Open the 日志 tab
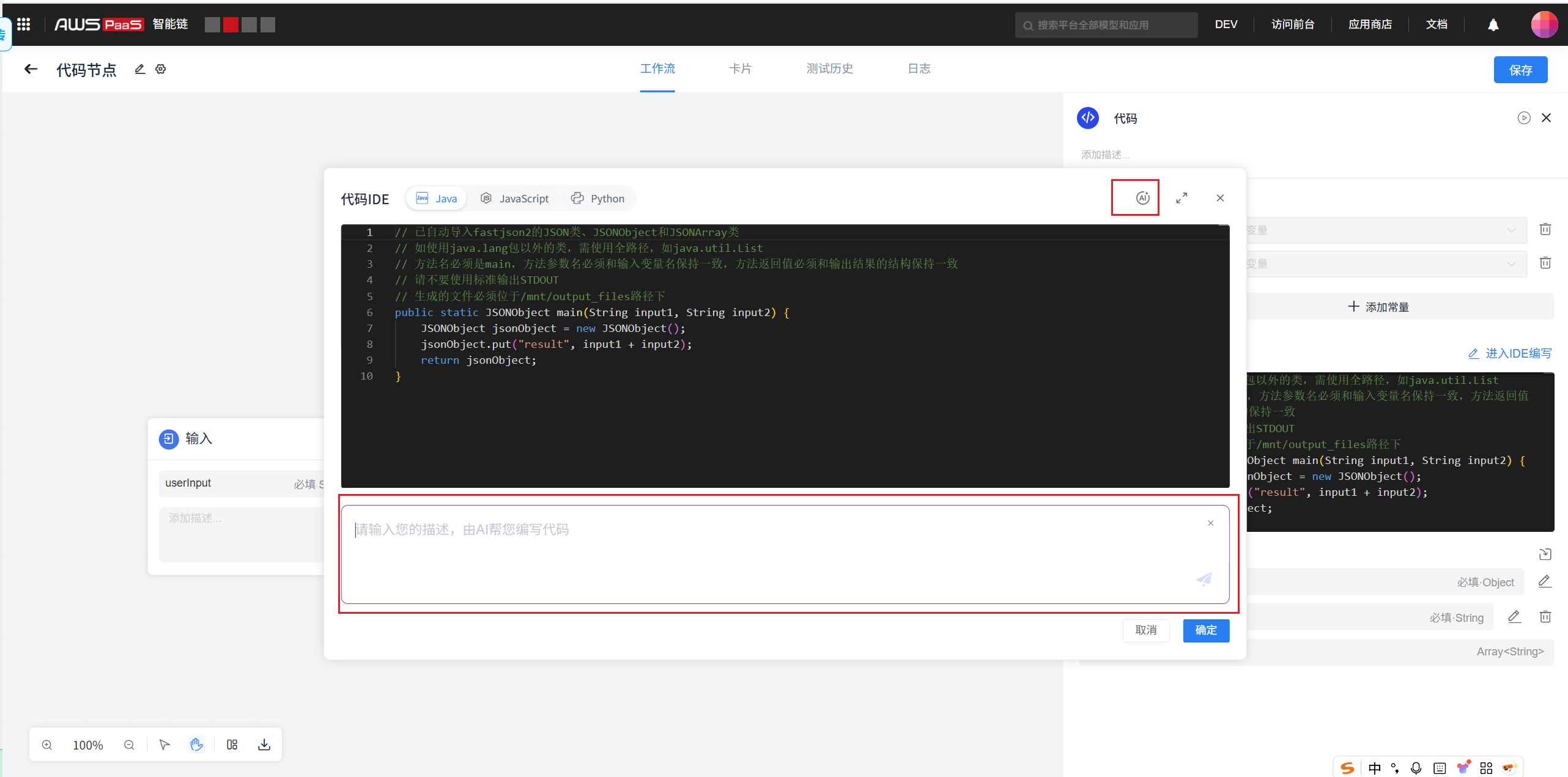This screenshot has width=1568, height=777. tap(919, 68)
